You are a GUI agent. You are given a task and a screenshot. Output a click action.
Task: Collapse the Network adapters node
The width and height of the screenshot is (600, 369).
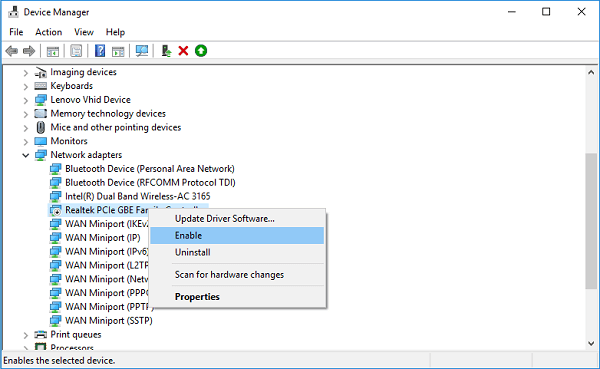click(x=26, y=155)
